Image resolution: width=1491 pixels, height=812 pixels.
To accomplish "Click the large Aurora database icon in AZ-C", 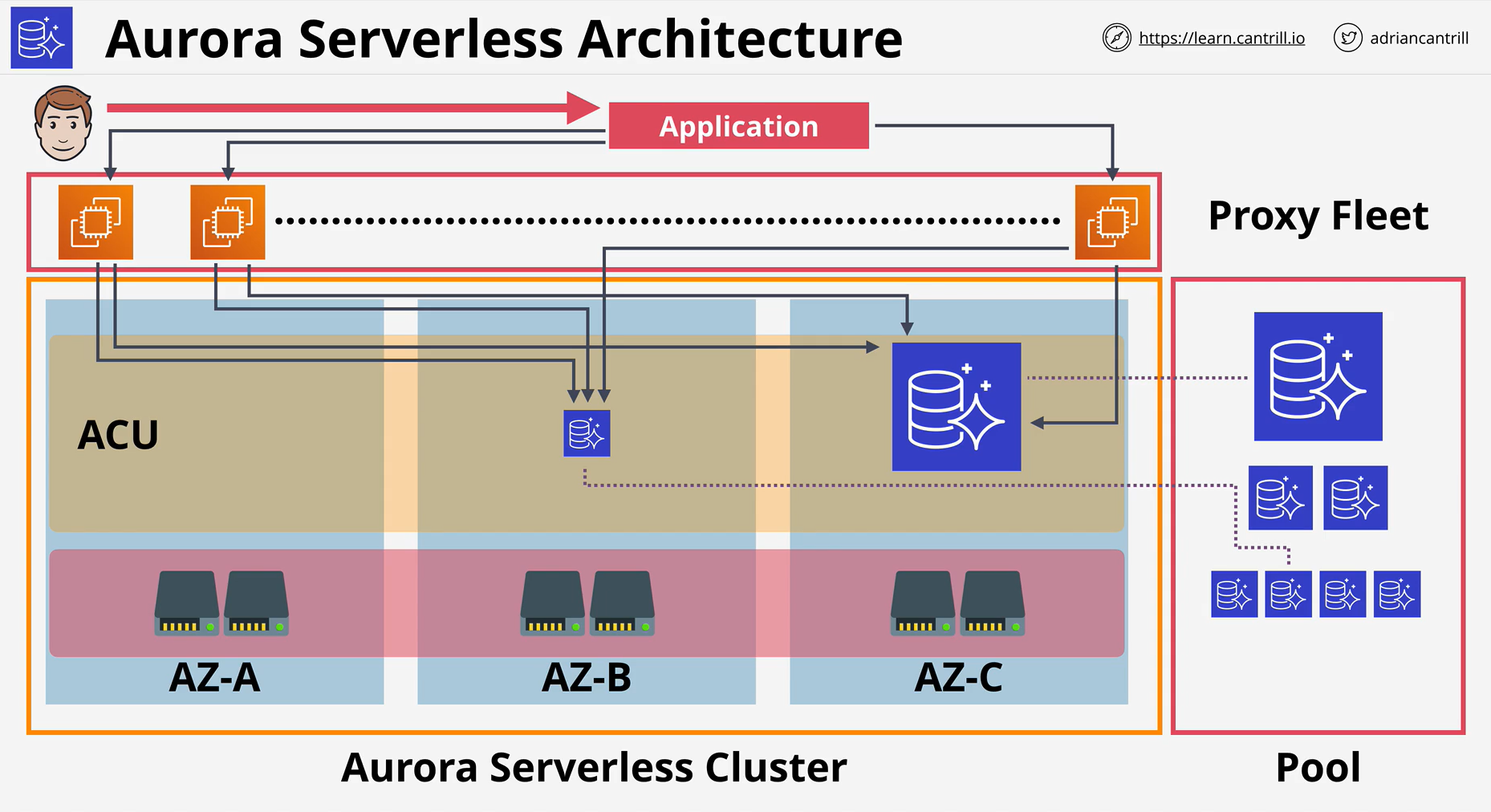I will (x=957, y=407).
